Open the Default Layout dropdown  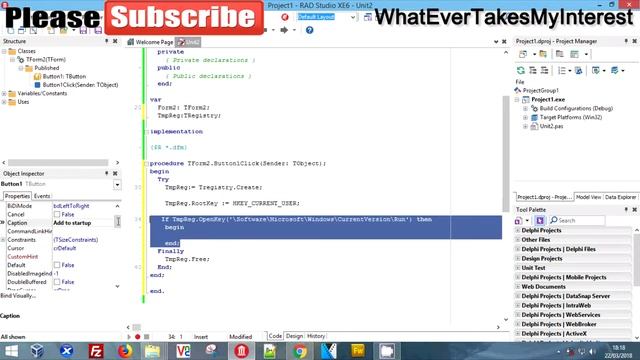click(x=353, y=17)
